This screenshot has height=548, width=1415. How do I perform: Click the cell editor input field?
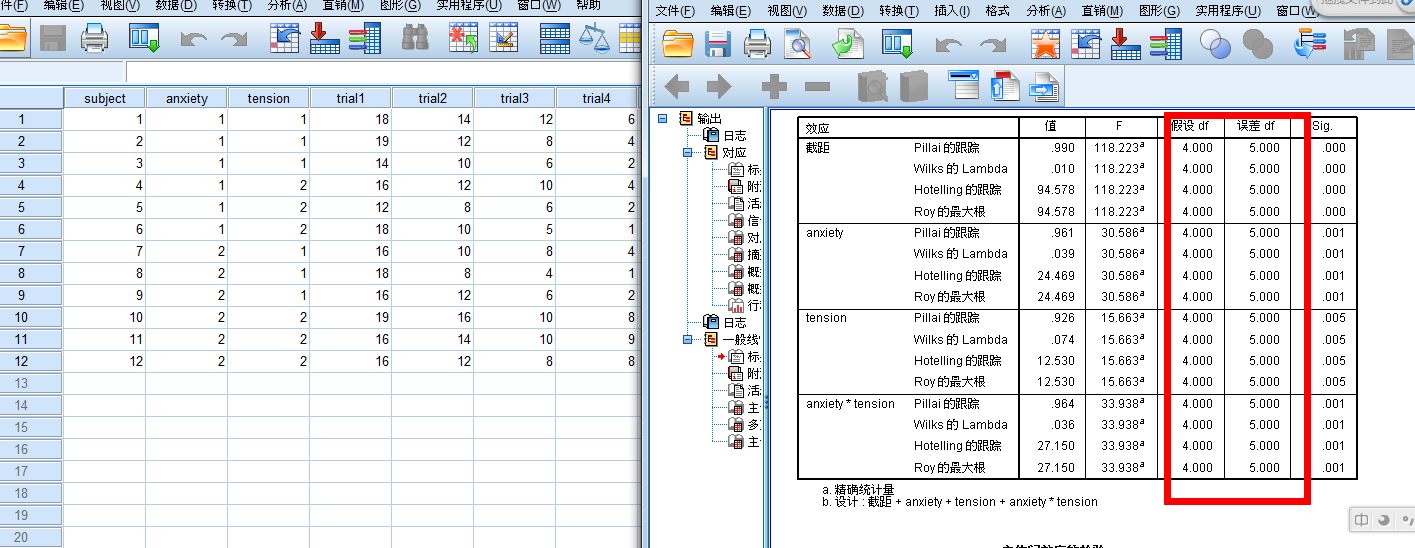[x=381, y=72]
